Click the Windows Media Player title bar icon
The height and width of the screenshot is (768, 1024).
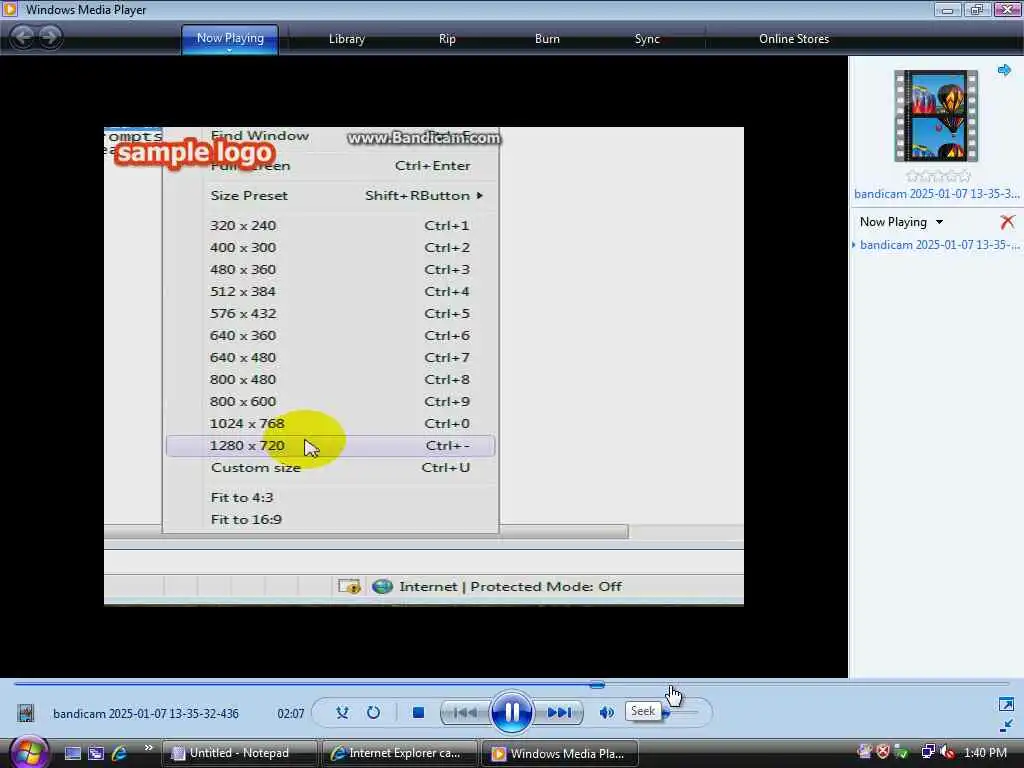pyautogui.click(x=10, y=9)
